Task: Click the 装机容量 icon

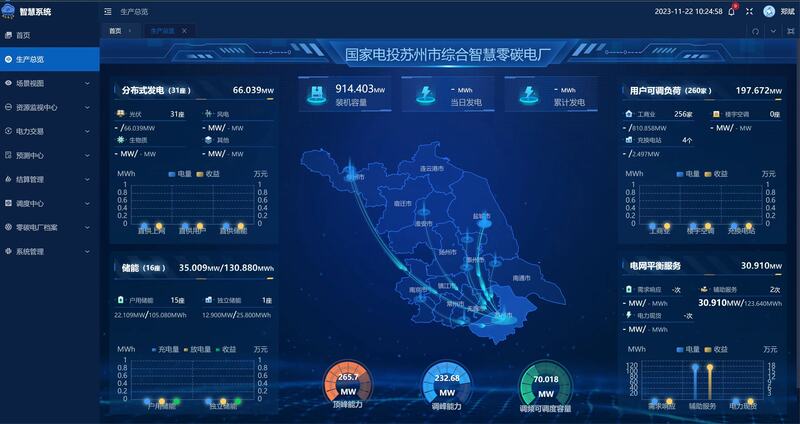Action: pyautogui.click(x=317, y=94)
